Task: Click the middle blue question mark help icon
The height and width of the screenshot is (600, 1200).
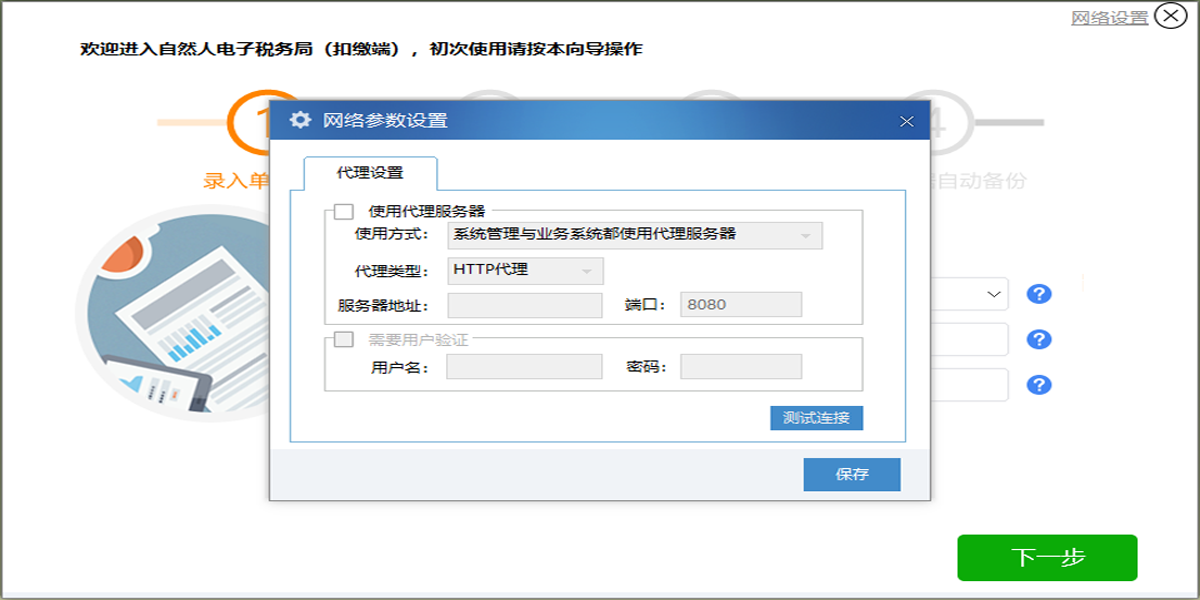Action: point(1040,340)
